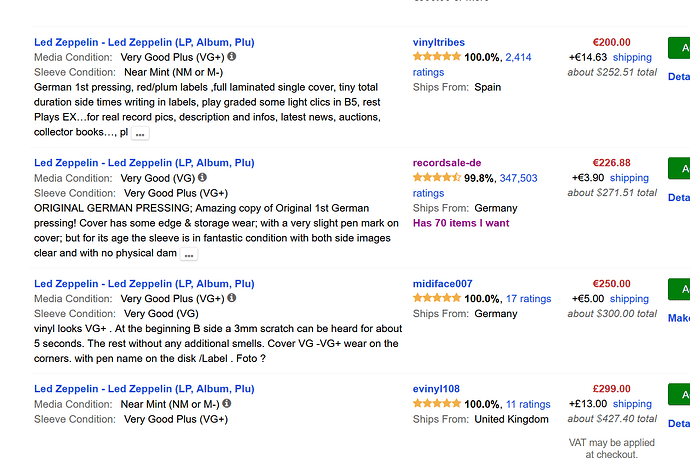The width and height of the screenshot is (690, 461).
Task: Open shipping details for €14.63 charge
Action: 632,57
